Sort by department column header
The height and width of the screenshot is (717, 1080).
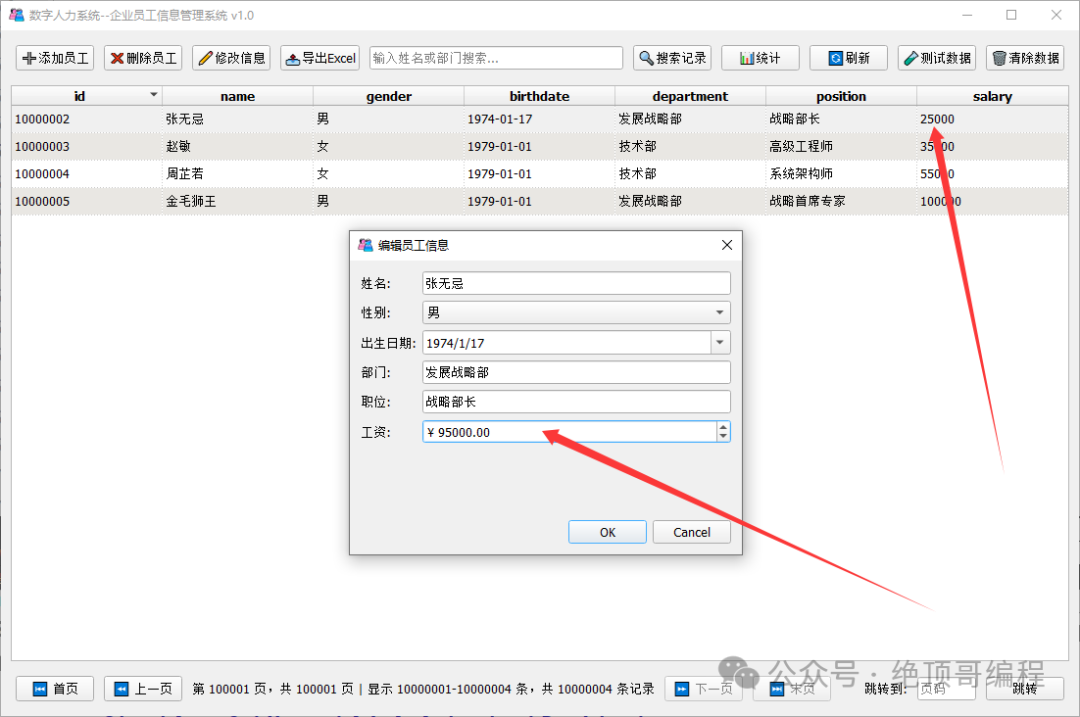[690, 96]
